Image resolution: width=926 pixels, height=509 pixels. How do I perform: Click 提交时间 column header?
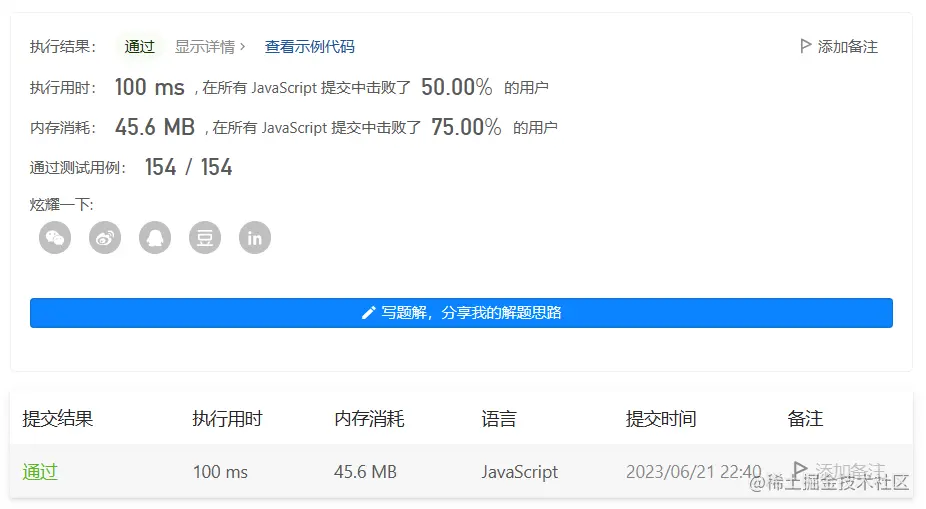661,419
